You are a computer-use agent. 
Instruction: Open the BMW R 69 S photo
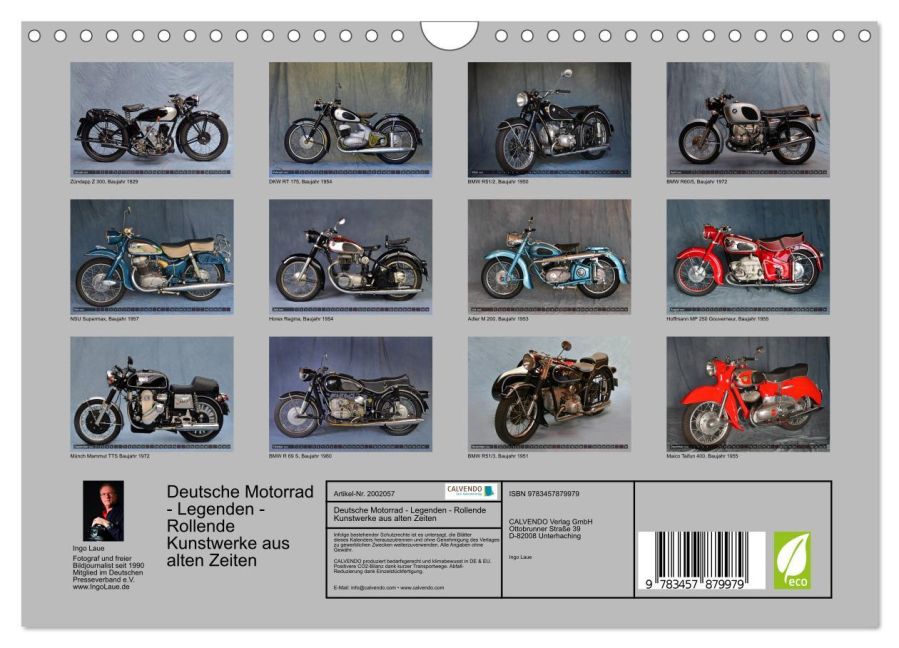pyautogui.click(x=350, y=393)
